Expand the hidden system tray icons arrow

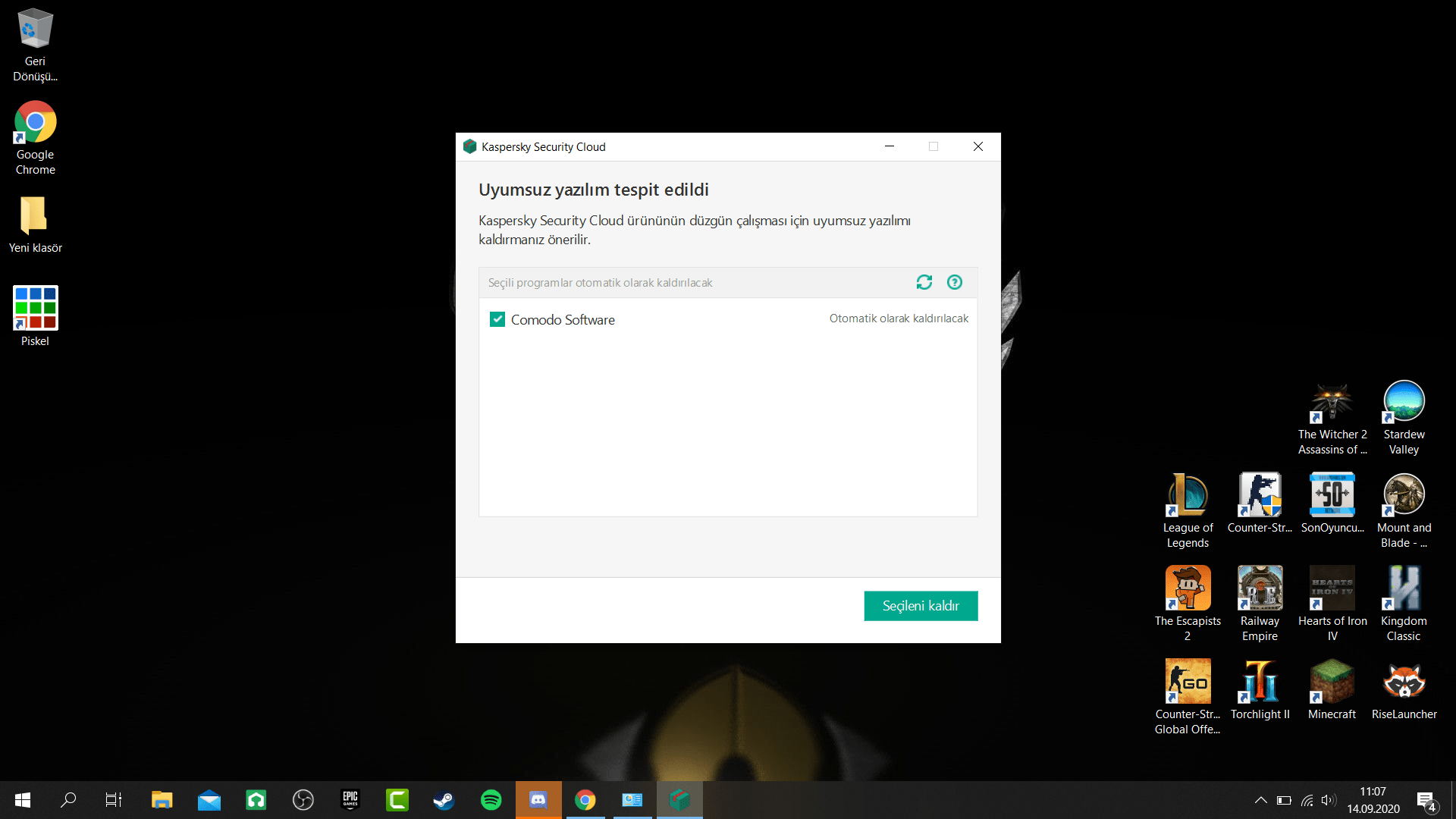[1260, 800]
